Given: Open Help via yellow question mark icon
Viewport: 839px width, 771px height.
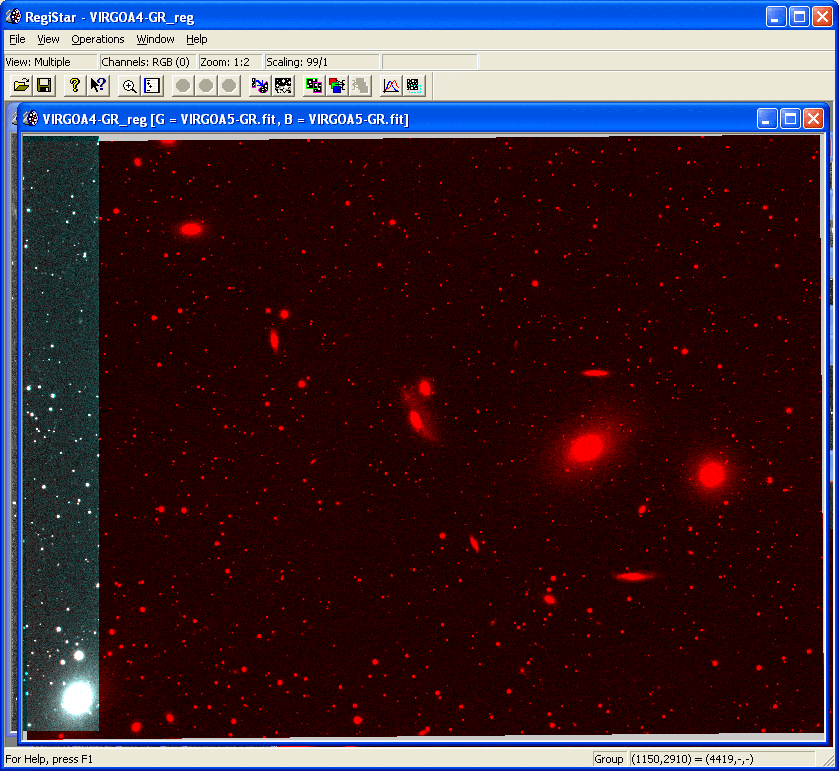Looking at the screenshot, I should click(x=74, y=86).
